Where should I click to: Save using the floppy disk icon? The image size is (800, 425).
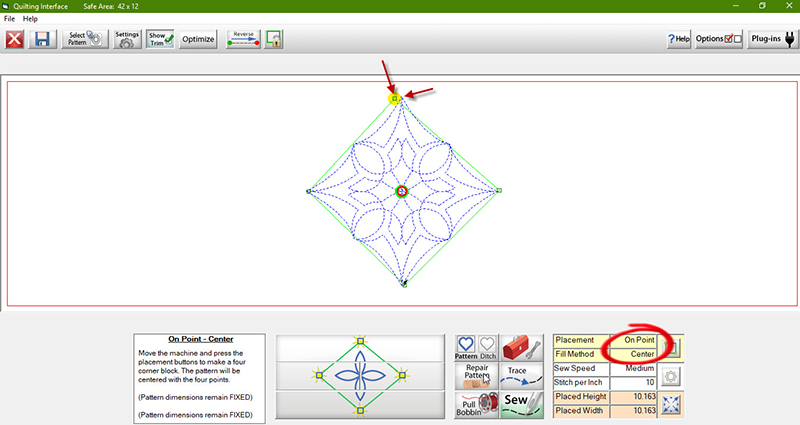coord(42,39)
